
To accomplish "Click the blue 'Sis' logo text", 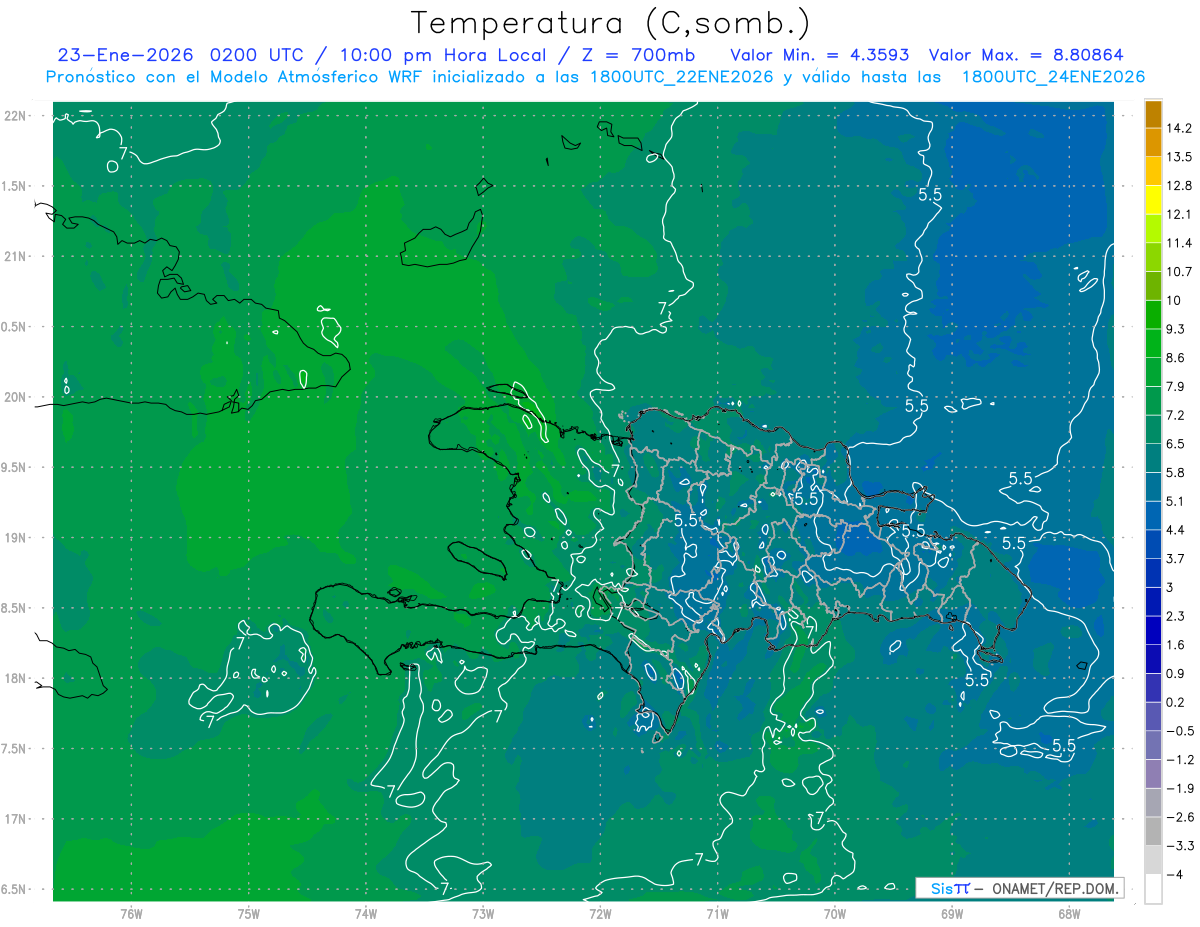I will [x=941, y=888].
